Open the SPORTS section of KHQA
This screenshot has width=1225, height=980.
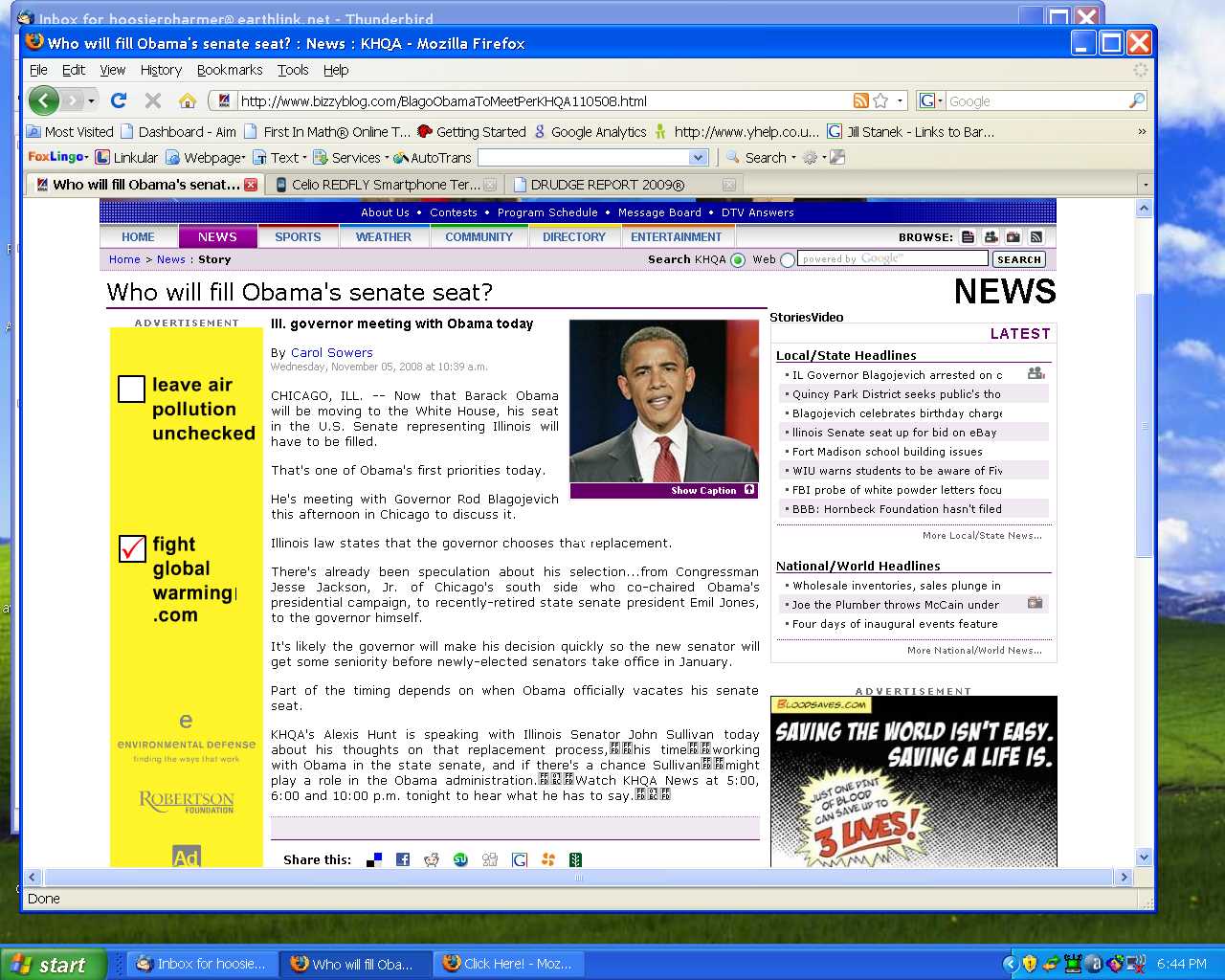click(298, 237)
